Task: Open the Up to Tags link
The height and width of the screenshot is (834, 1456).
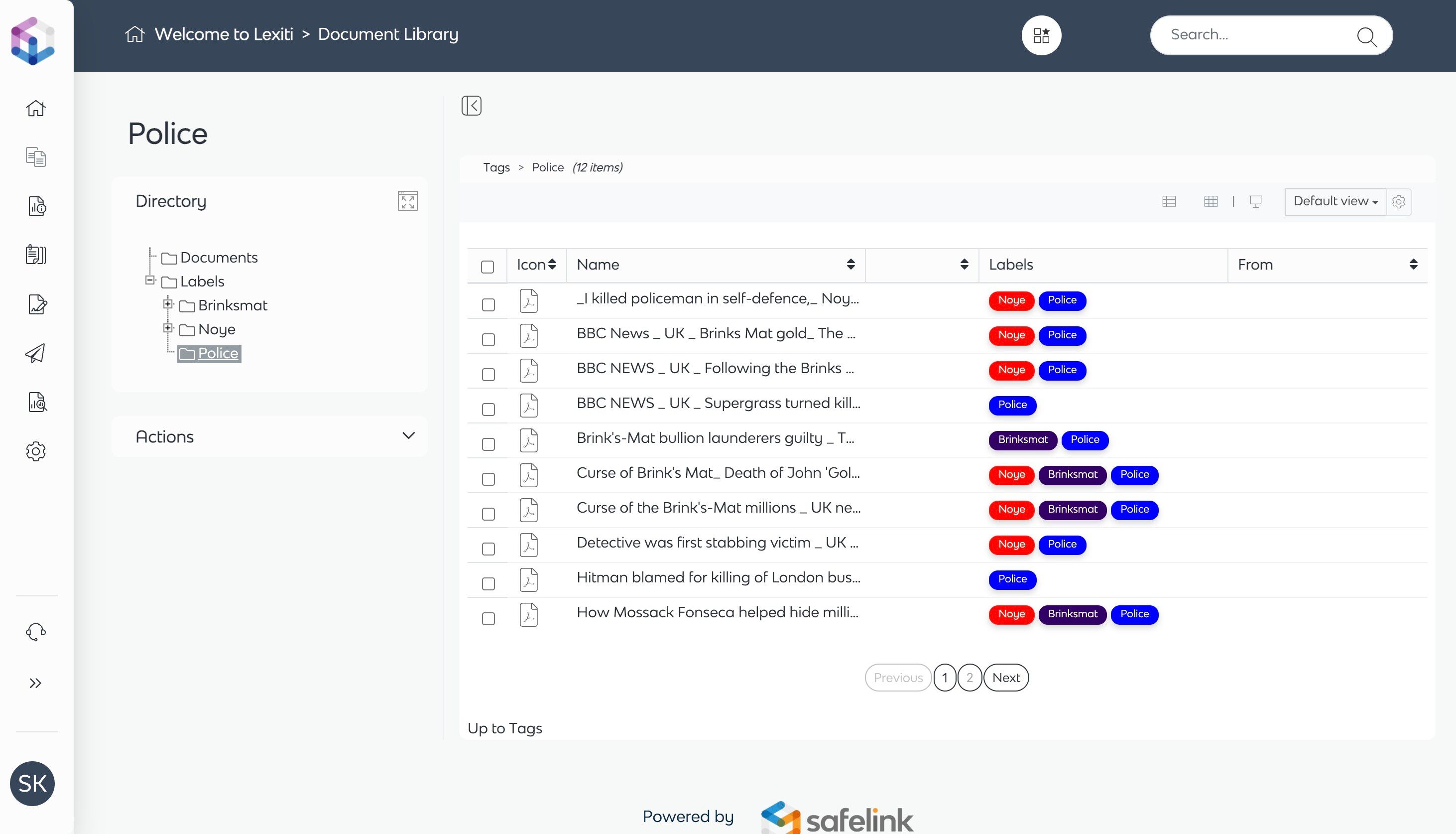Action: [x=504, y=728]
